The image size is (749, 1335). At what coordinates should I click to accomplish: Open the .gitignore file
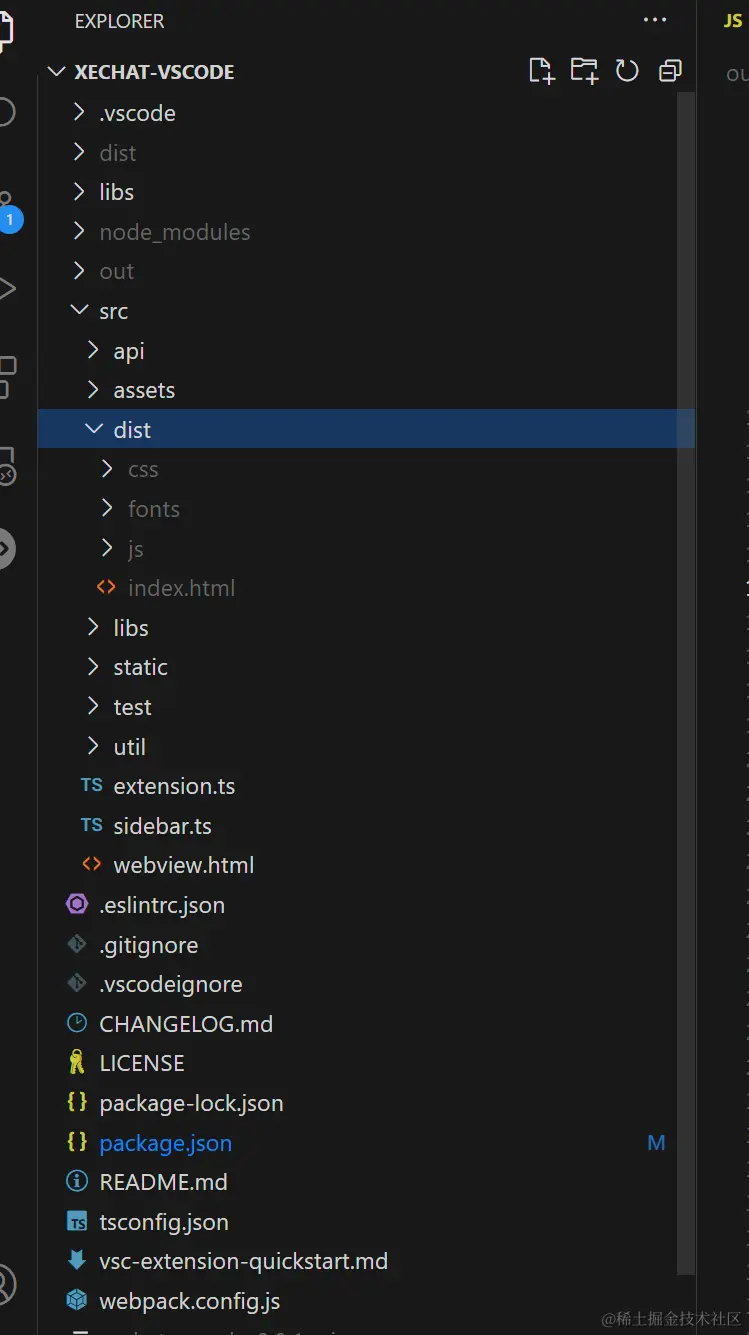(149, 946)
